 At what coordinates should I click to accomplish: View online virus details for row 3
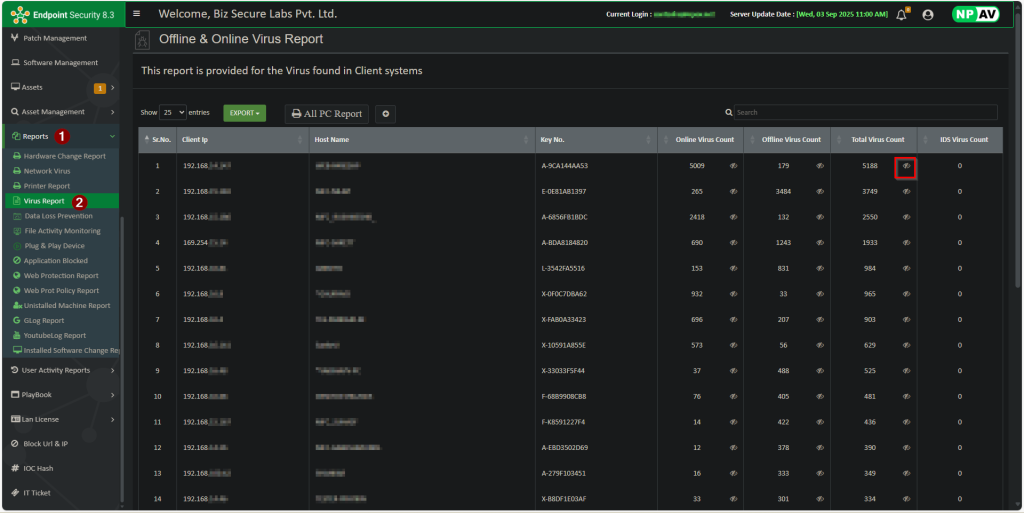(x=733, y=217)
